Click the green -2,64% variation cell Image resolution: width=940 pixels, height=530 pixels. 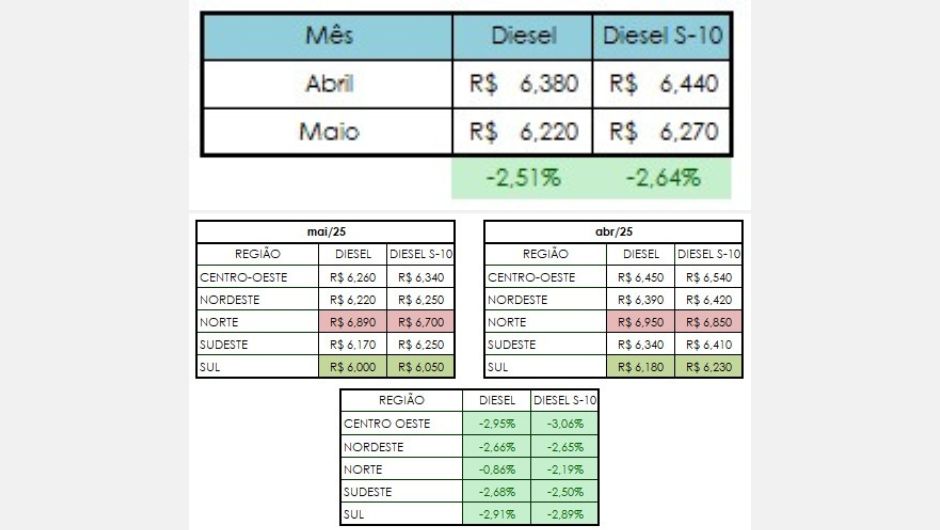pos(662,178)
